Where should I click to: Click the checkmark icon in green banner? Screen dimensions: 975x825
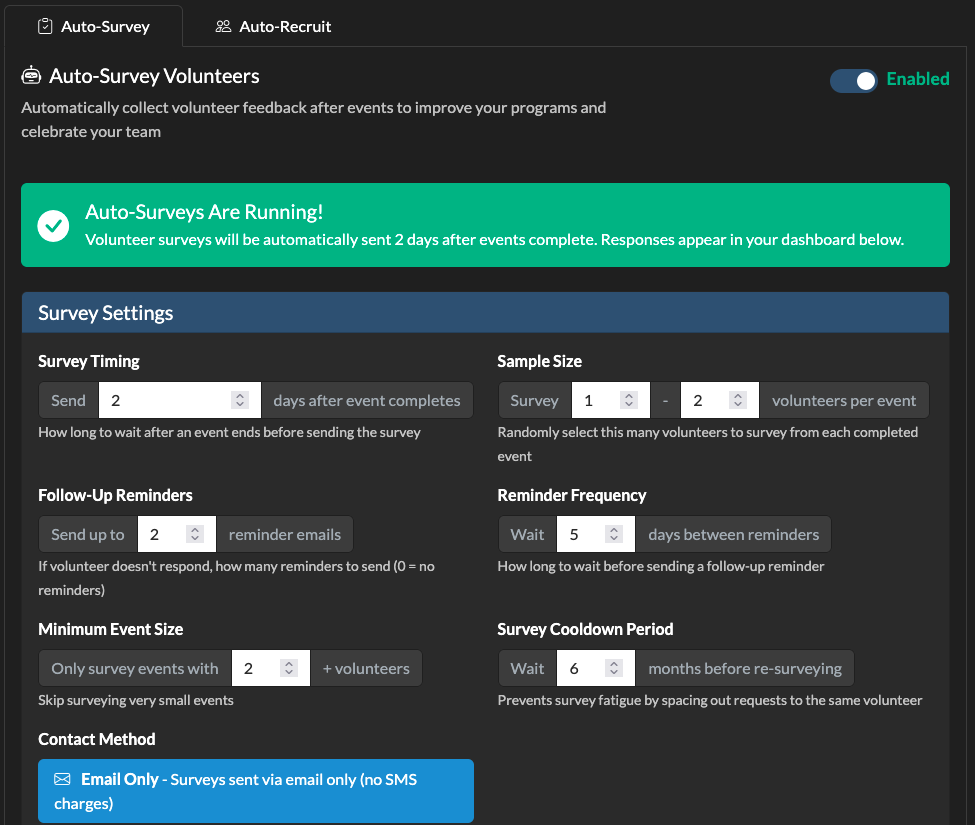(x=53, y=226)
